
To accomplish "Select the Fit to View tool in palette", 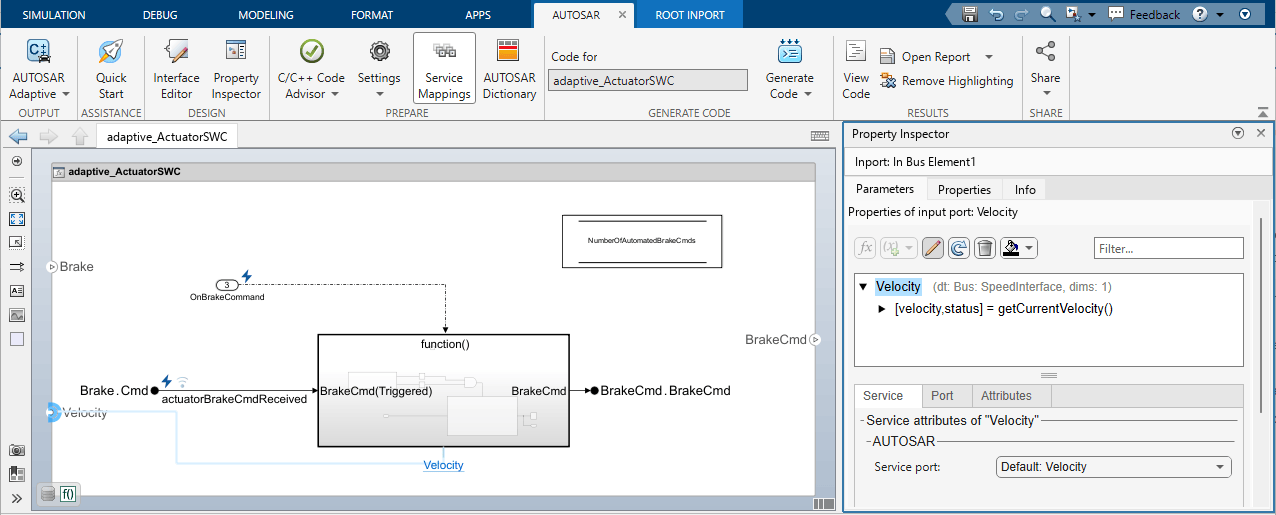I will click(16, 219).
